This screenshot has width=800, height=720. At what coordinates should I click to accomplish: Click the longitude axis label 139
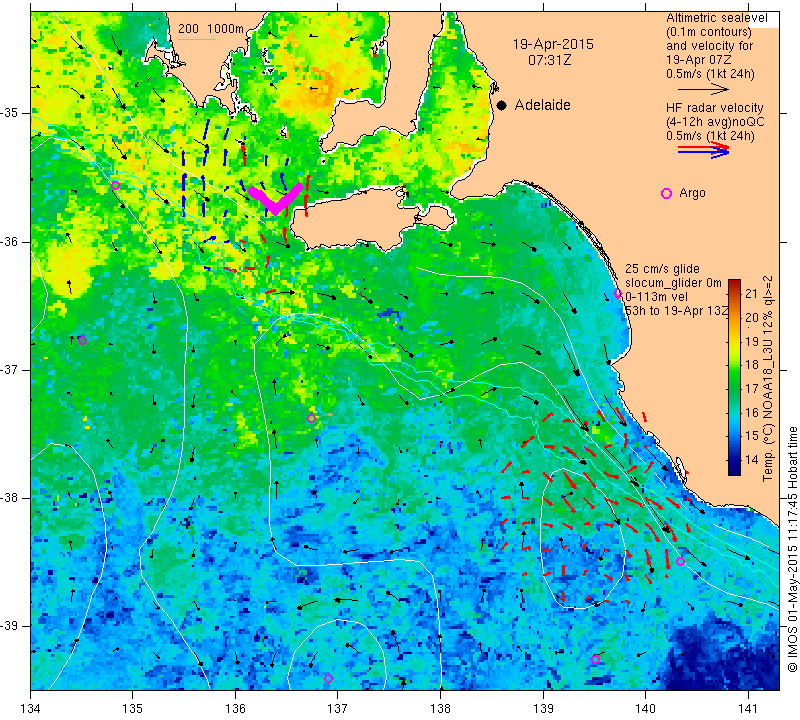(543, 709)
